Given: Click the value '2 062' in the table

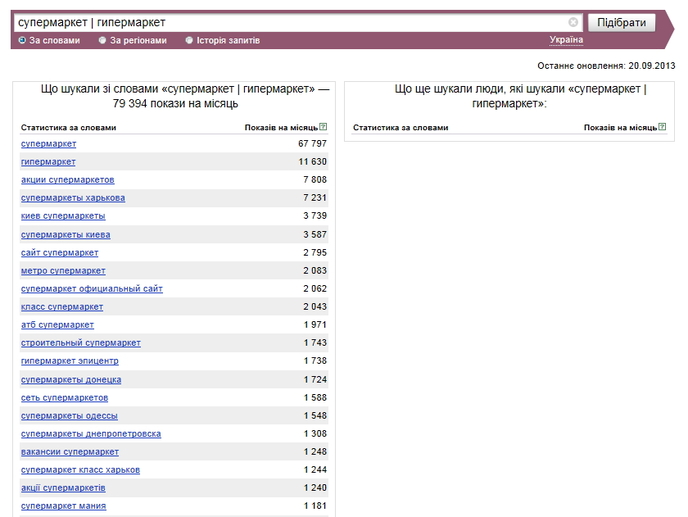Looking at the screenshot, I should [x=315, y=289].
